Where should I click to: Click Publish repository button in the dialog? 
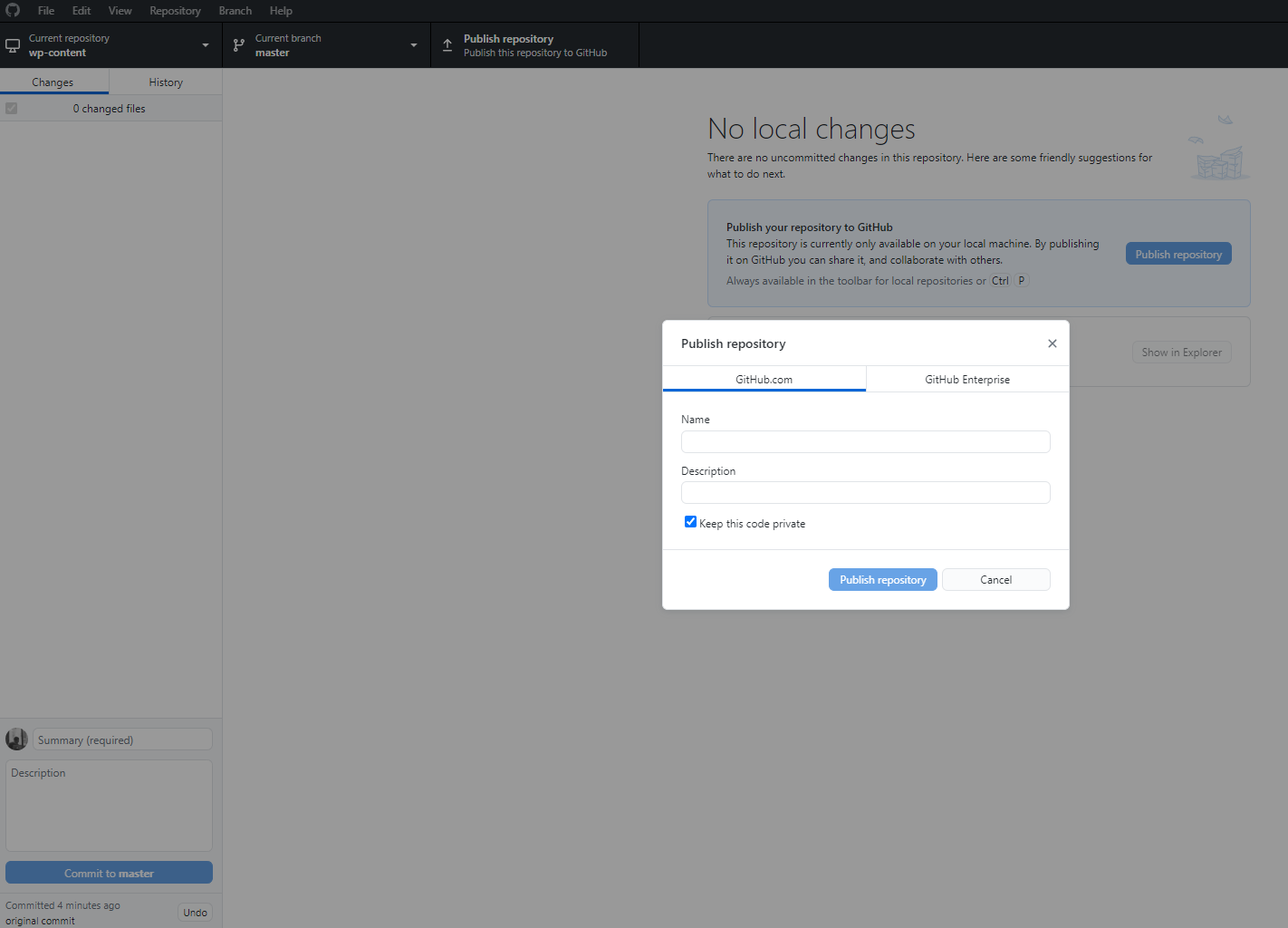883,580
